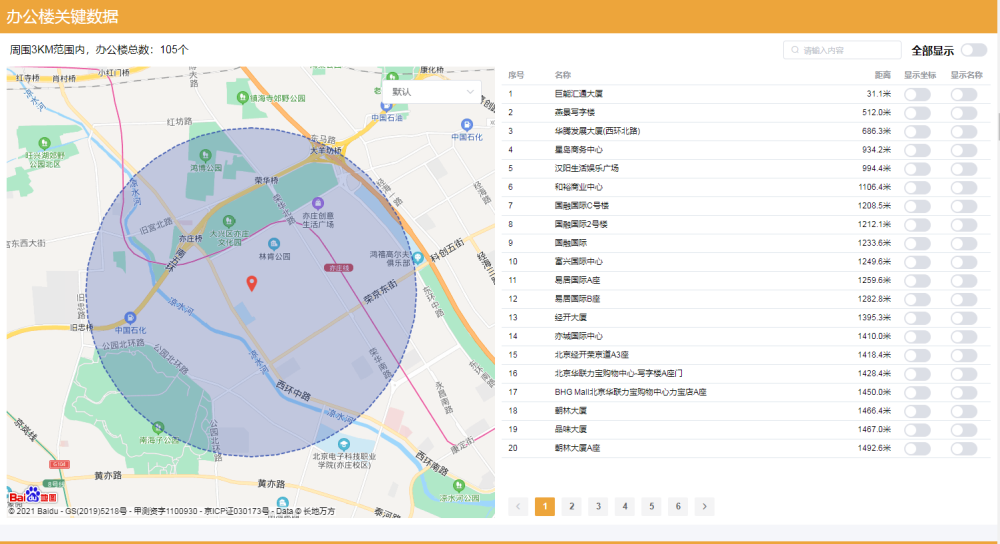This screenshot has height=544, width=1000.
Task: Click the 南海子公园 park icon
Action: point(158,427)
